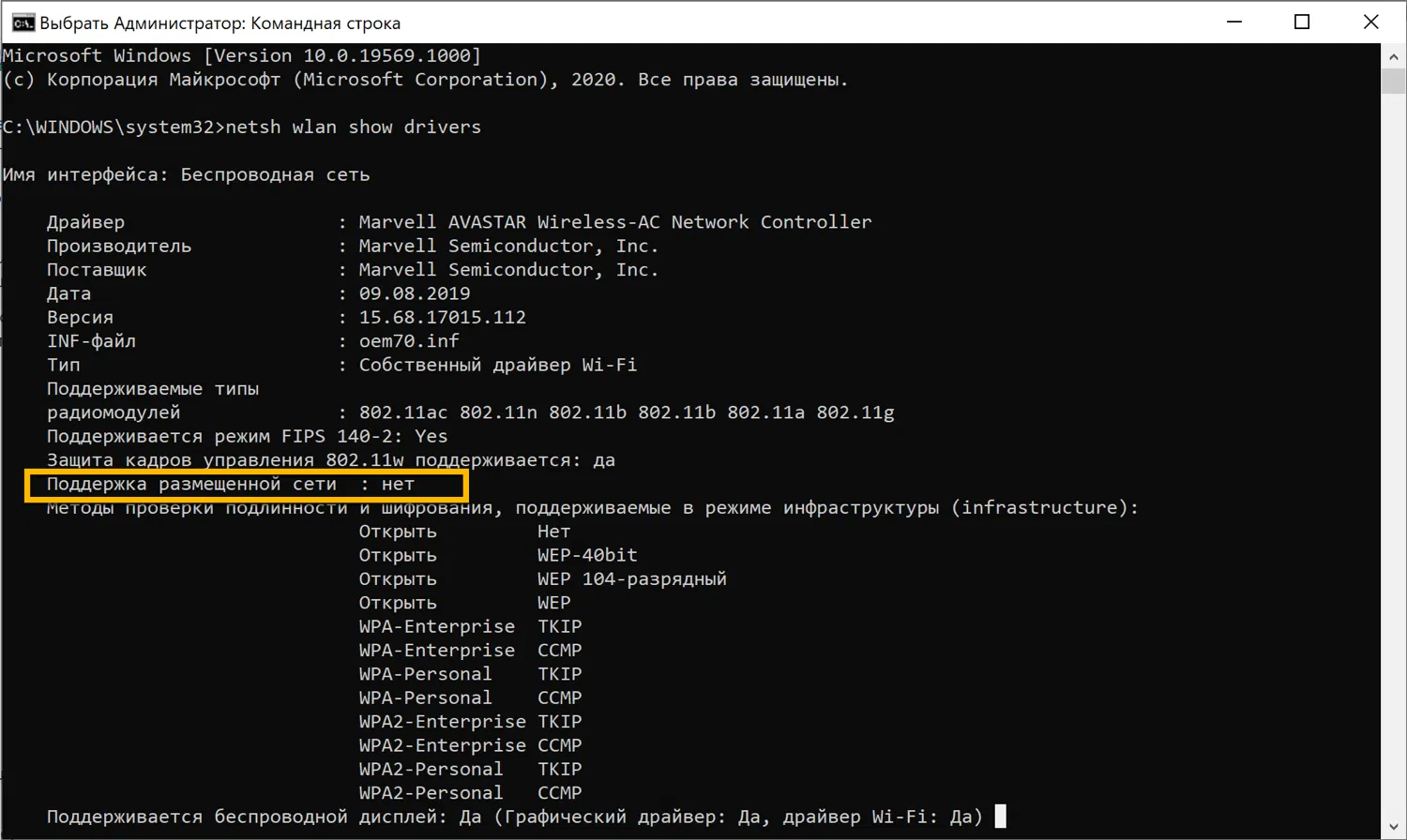Click the 'Методы проверки подлинности и шифрования' line
Screen dimensions: 1407x840
[593, 508]
